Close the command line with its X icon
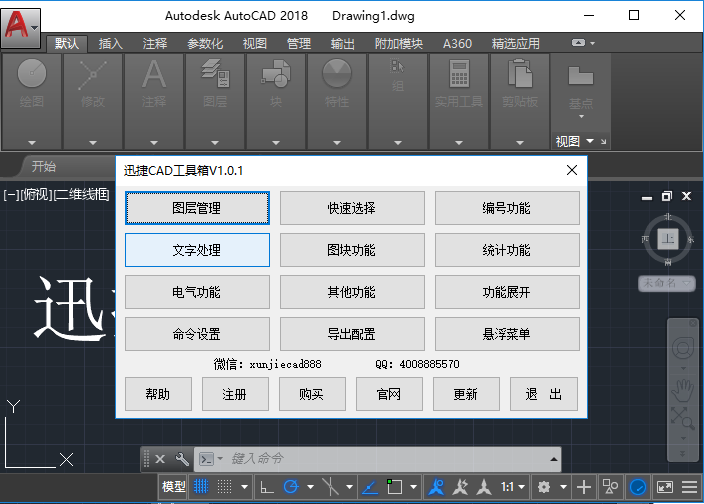The width and height of the screenshot is (704, 504). tap(160, 459)
